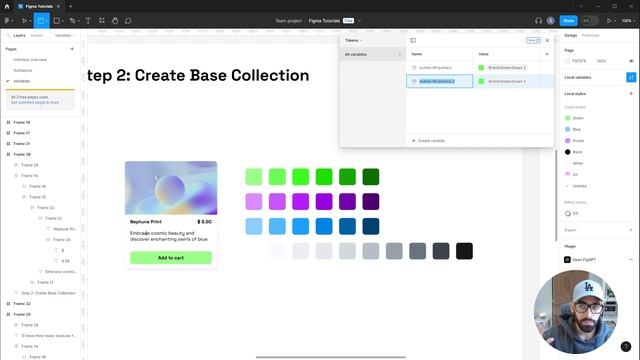The height and width of the screenshot is (360, 640).
Task: Close the variables panel
Action: [547, 40]
